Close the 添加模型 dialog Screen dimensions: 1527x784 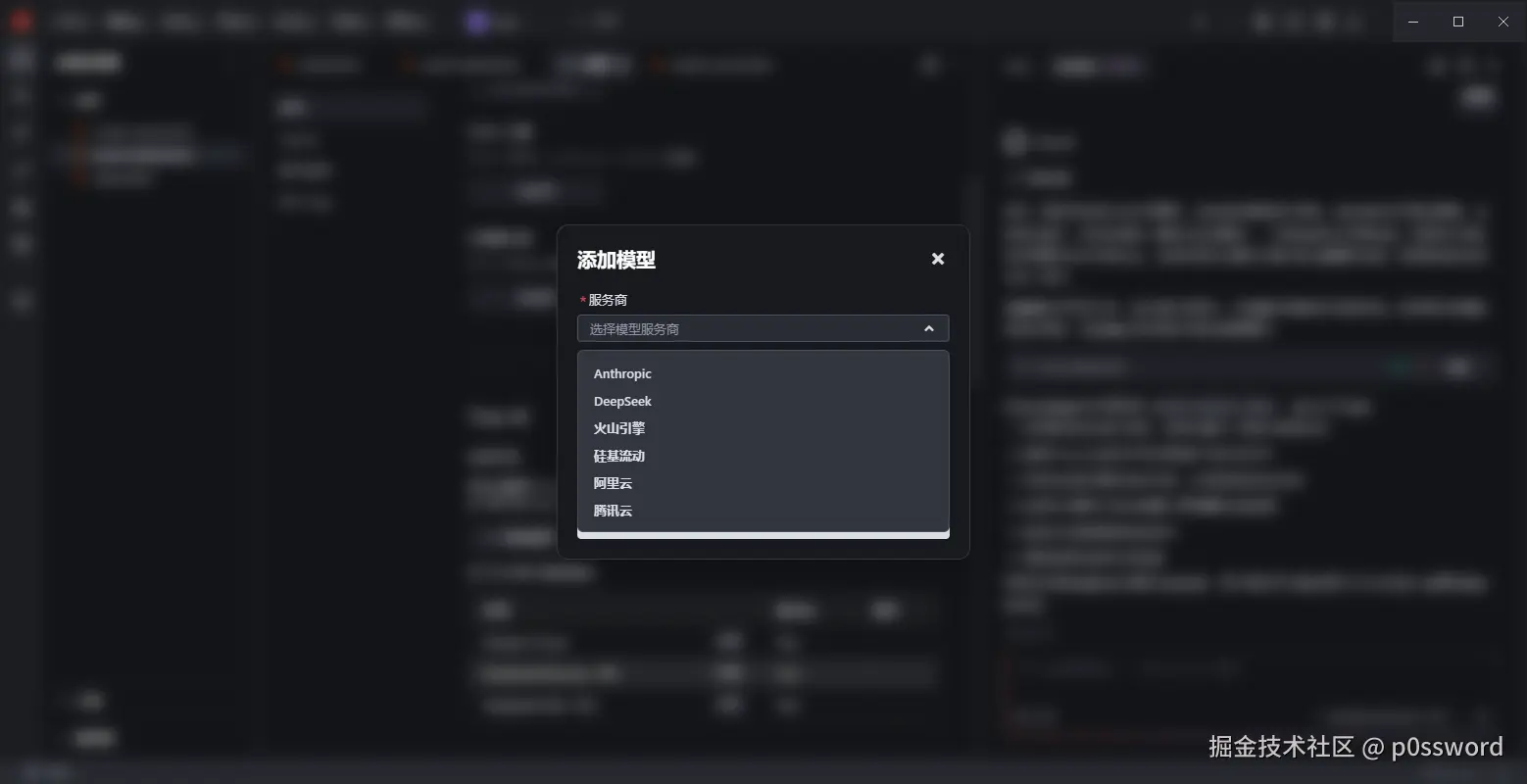tap(938, 259)
